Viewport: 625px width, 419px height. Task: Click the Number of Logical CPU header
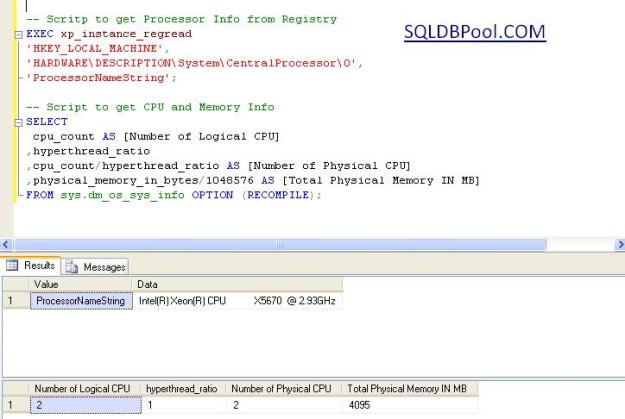83,388
